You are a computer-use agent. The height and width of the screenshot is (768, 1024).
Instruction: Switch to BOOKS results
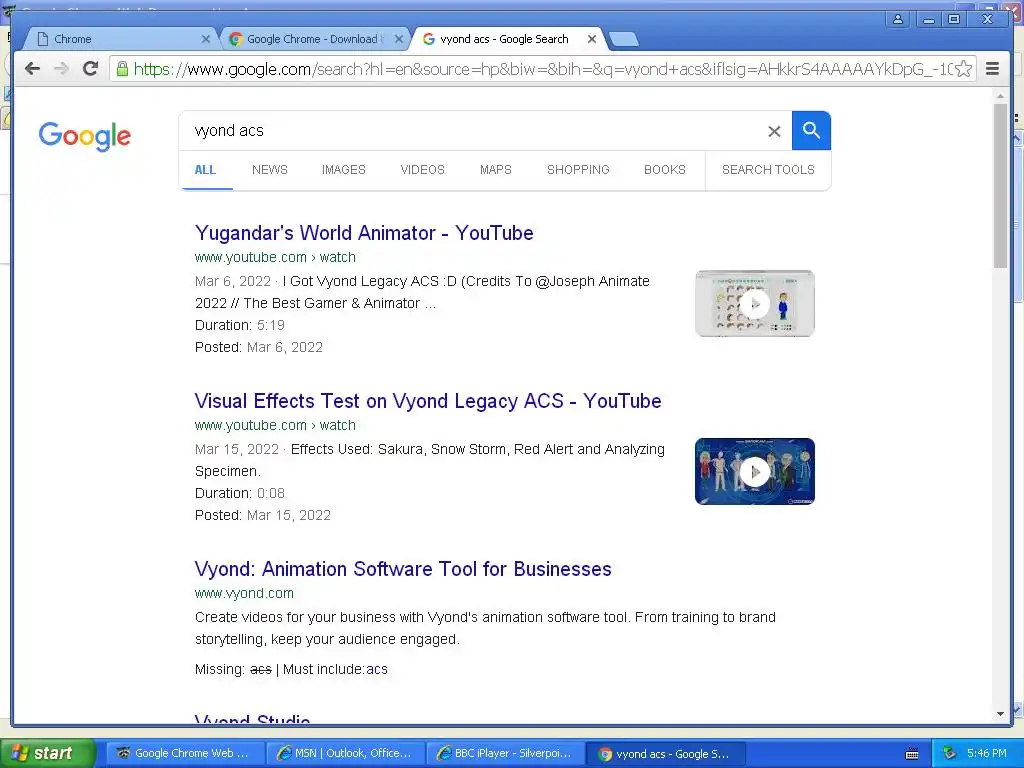tap(665, 170)
